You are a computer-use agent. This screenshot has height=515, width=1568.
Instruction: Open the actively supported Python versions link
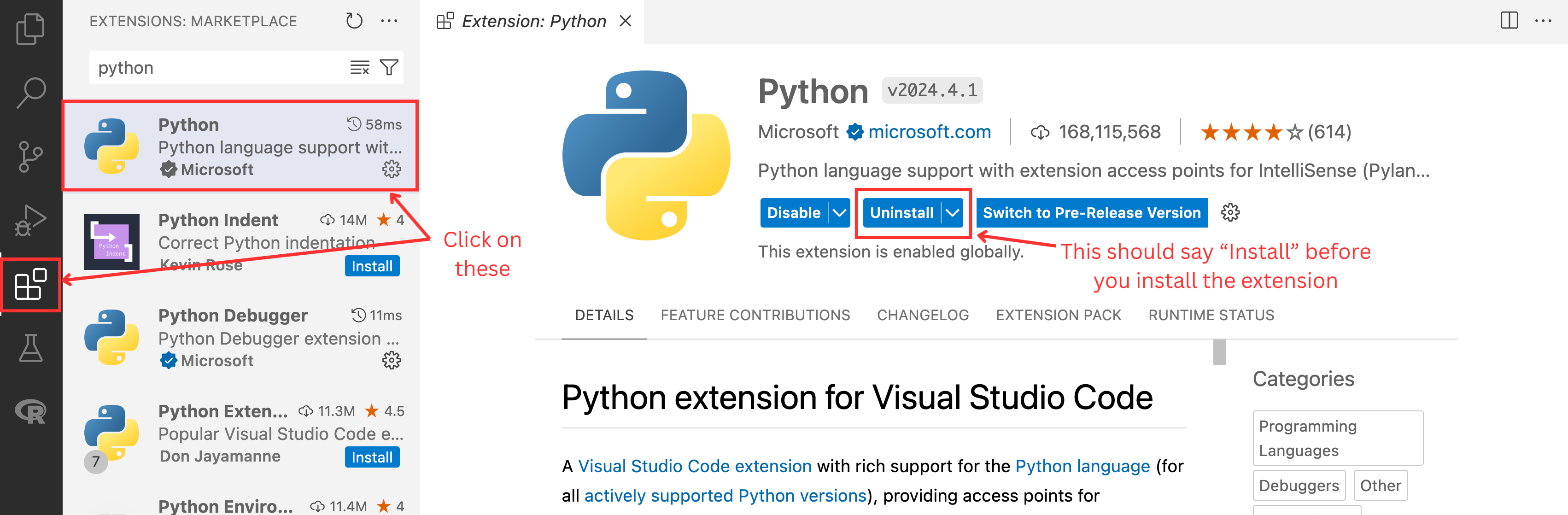725,496
